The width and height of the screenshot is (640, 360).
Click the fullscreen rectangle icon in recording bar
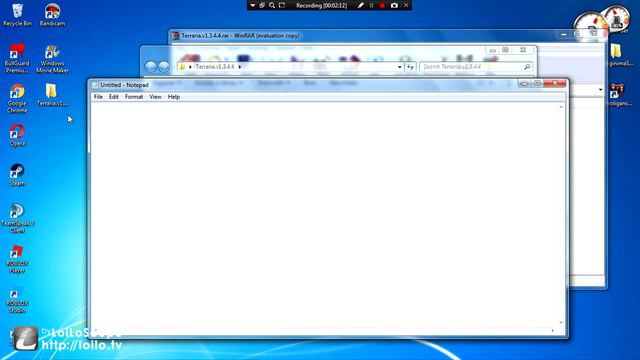tap(282, 5)
